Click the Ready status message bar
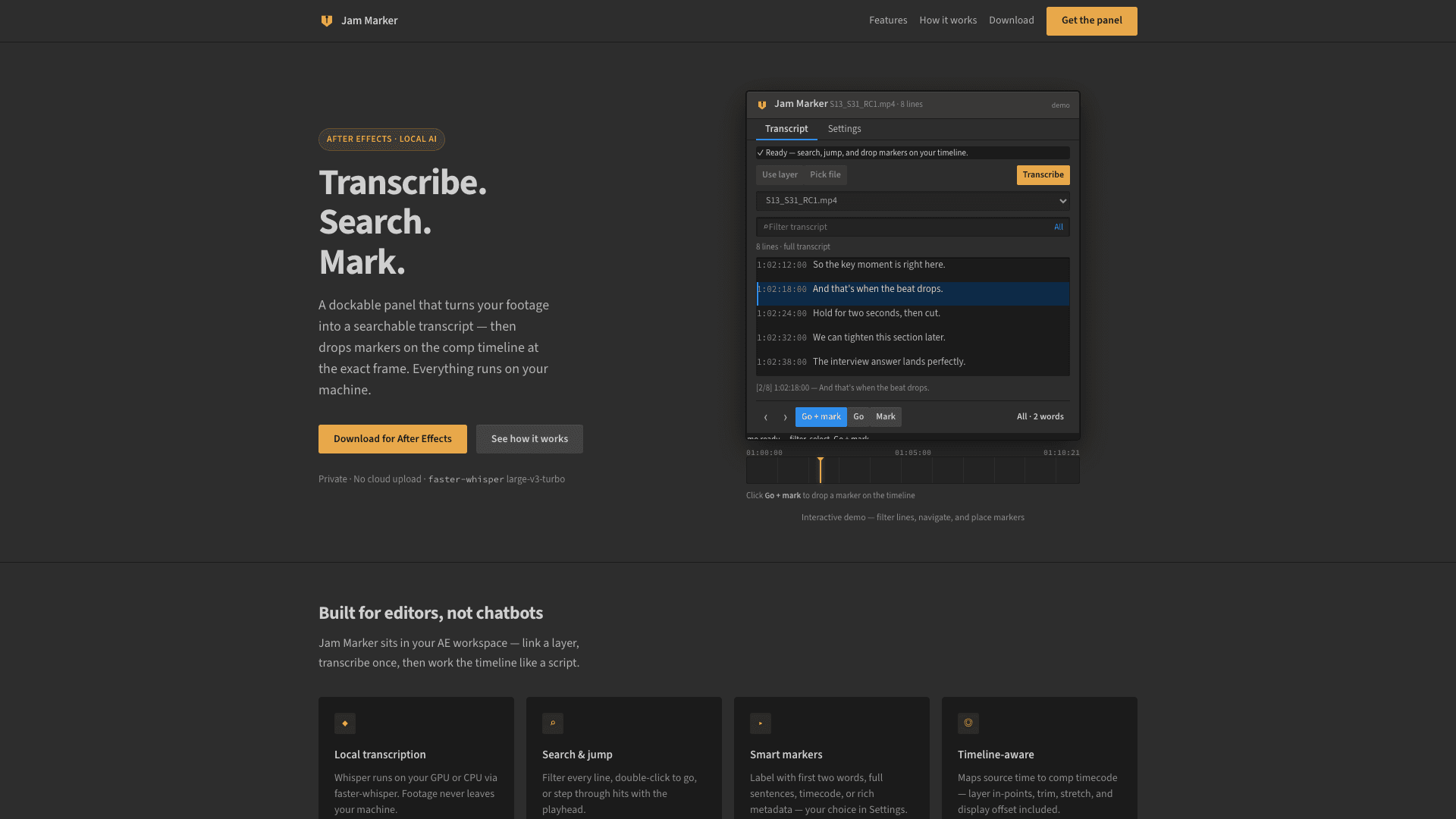The height and width of the screenshot is (819, 1456). [x=913, y=153]
